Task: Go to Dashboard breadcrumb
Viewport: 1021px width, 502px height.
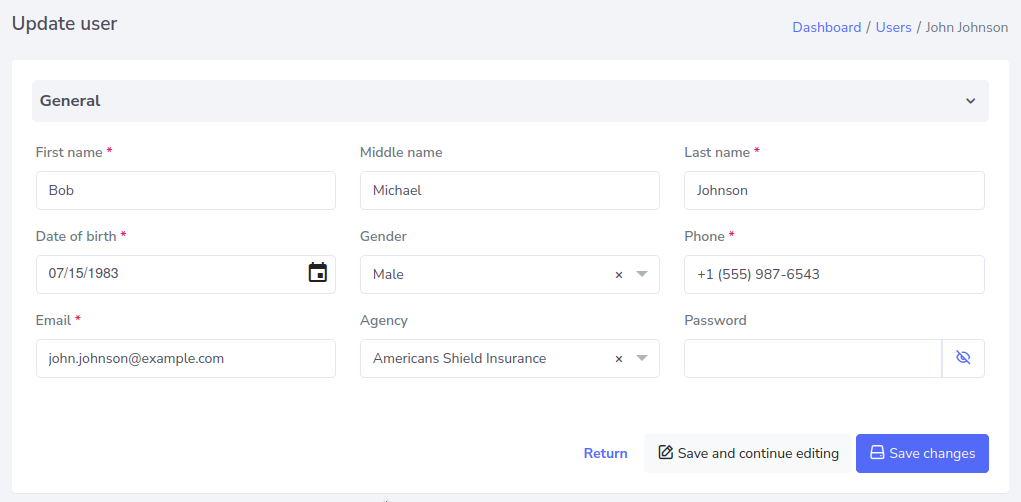Action: click(826, 27)
